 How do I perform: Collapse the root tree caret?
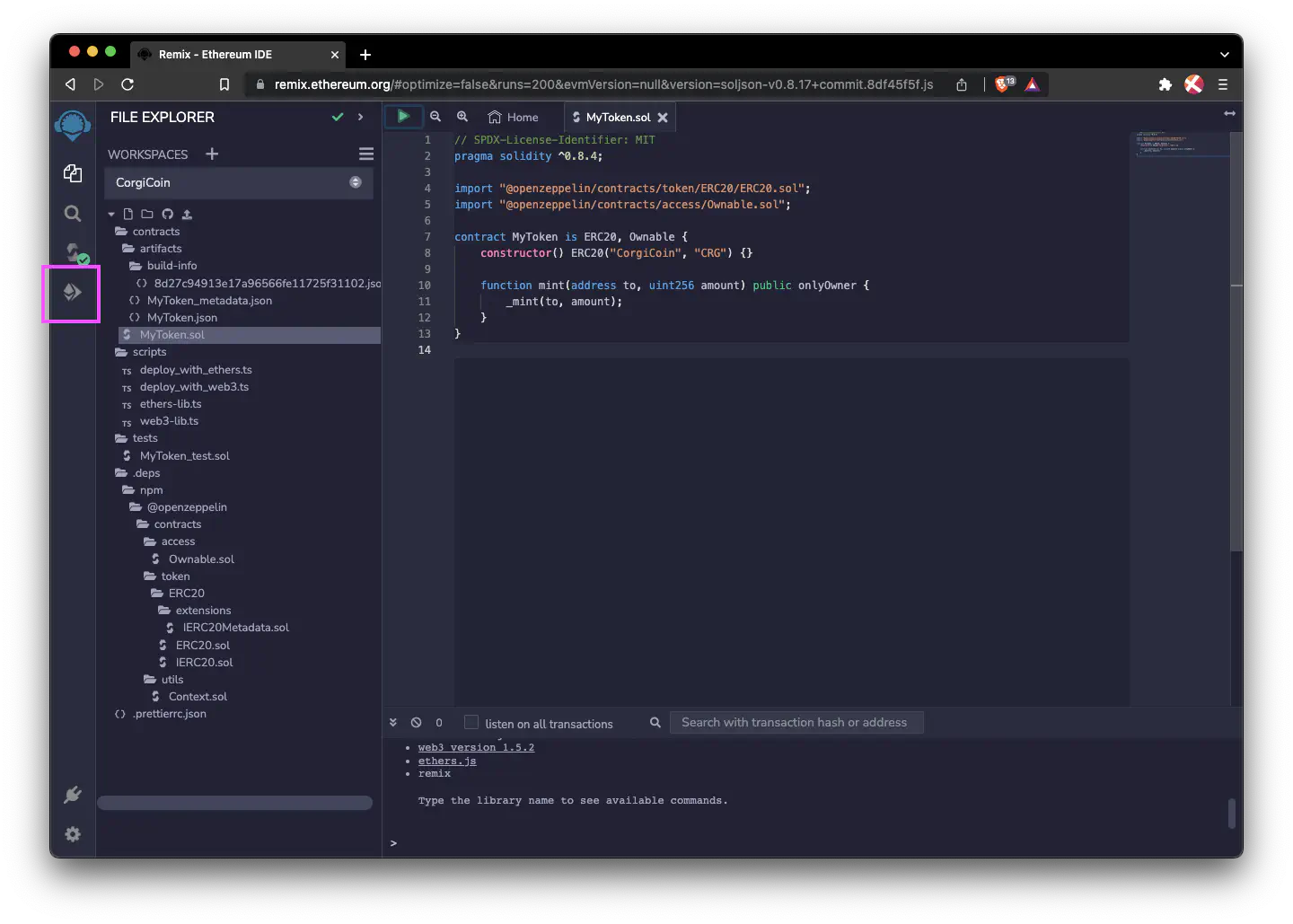click(x=111, y=215)
